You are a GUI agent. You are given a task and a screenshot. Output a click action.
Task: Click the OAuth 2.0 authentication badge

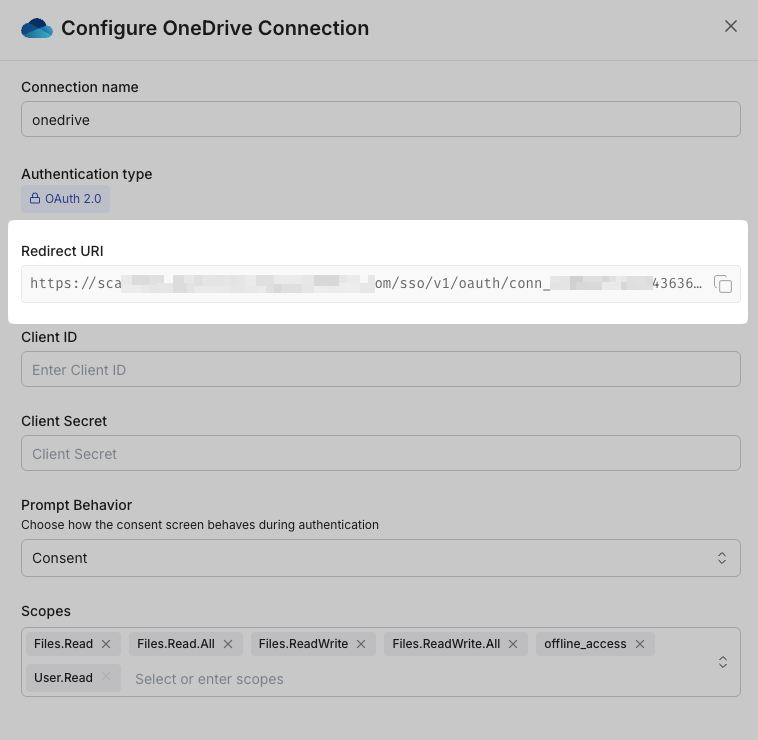coord(66,199)
